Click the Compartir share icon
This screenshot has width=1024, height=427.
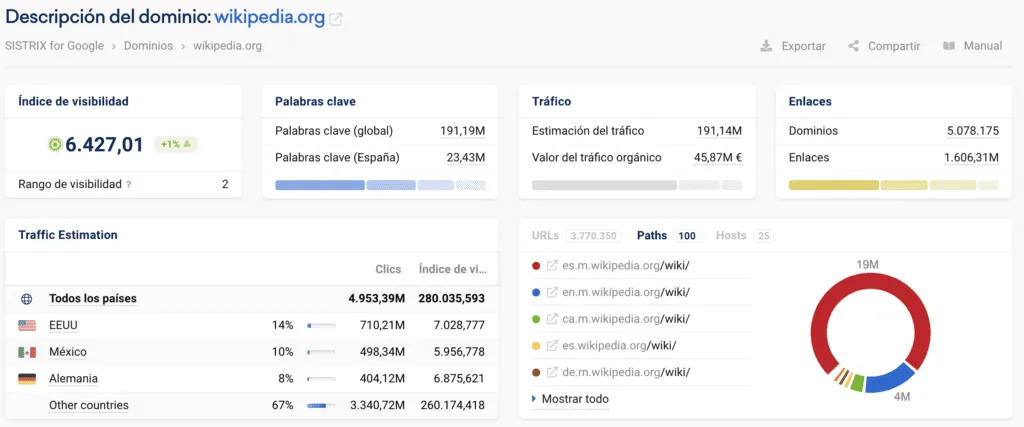853,46
